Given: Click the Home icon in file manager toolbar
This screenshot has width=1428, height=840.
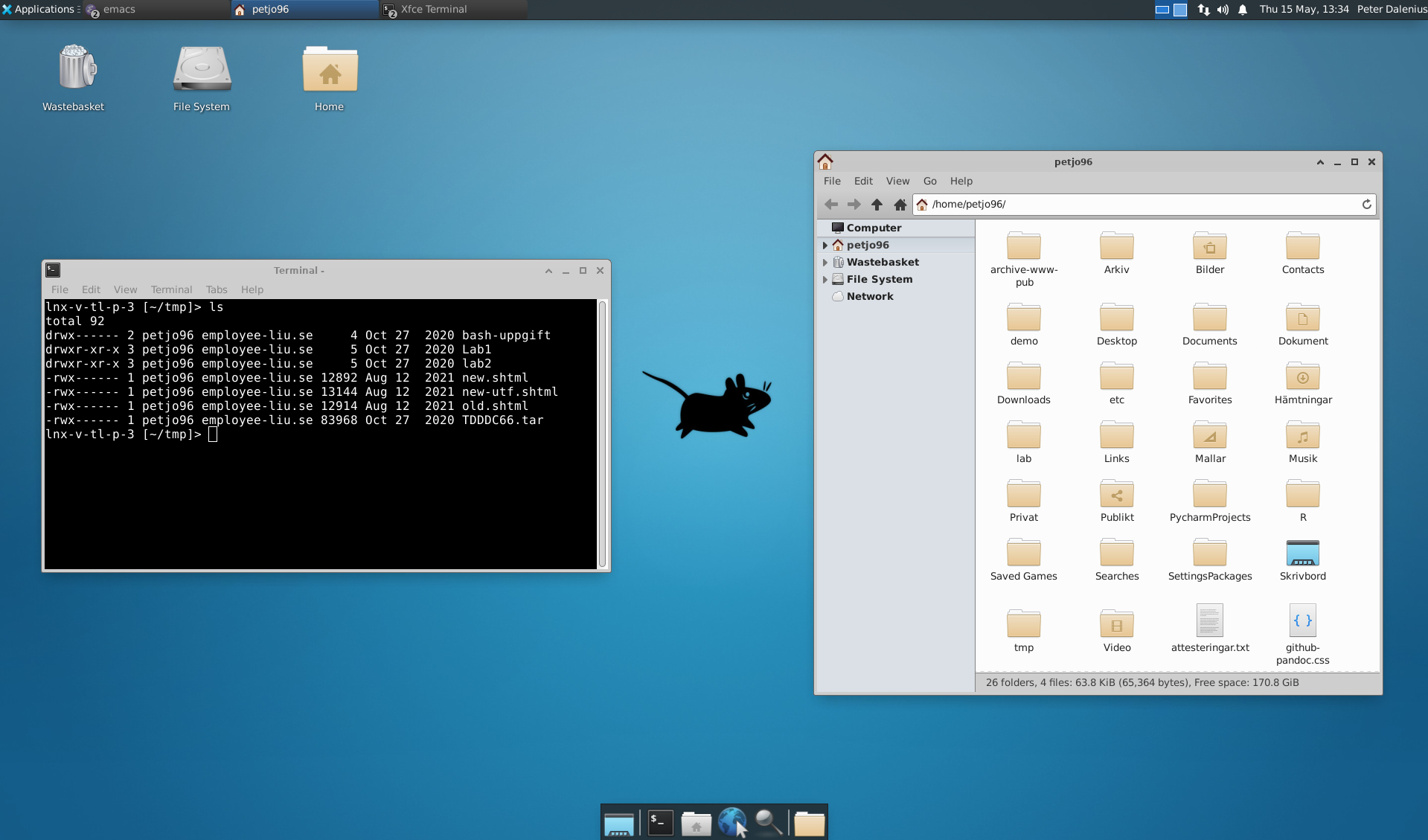Looking at the screenshot, I should (900, 205).
